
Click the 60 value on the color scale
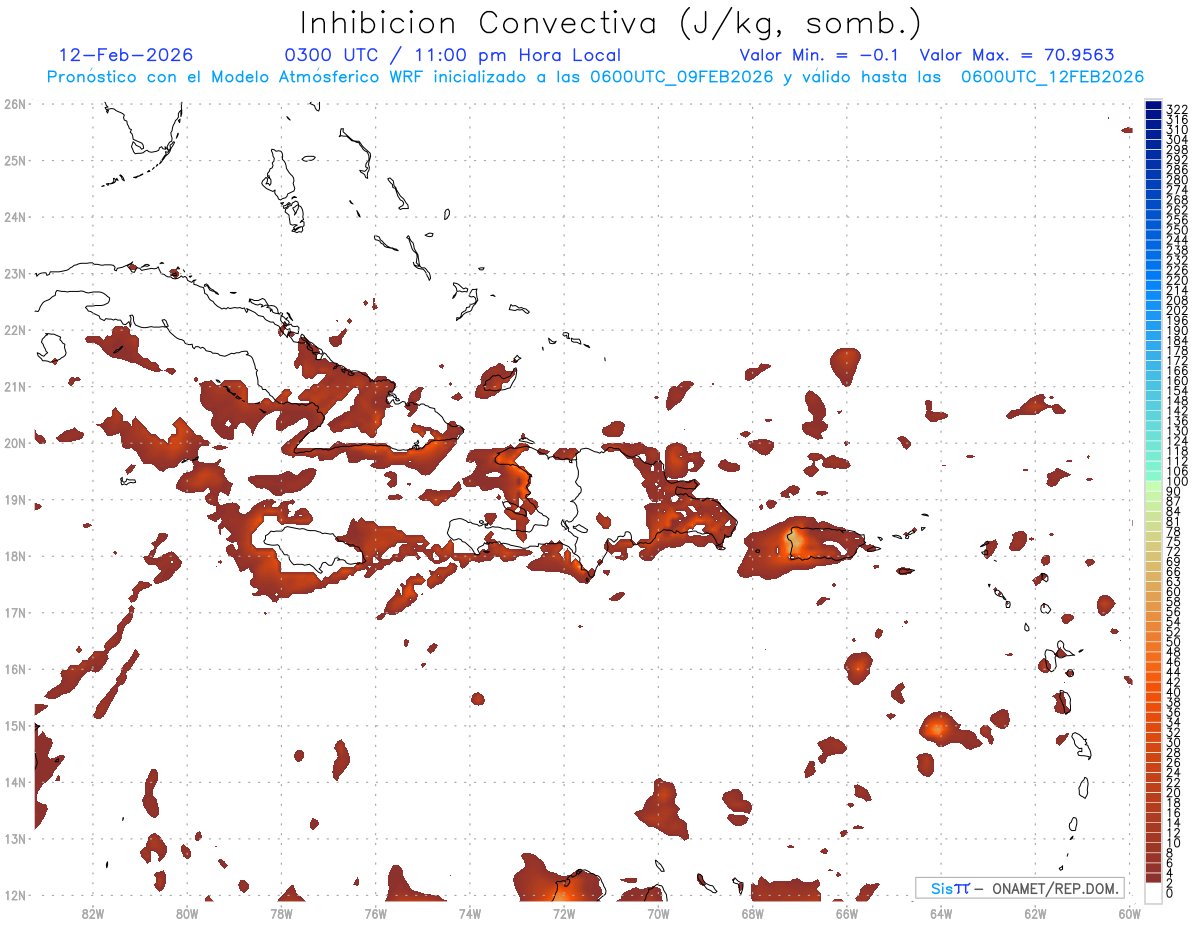(x=1173, y=591)
